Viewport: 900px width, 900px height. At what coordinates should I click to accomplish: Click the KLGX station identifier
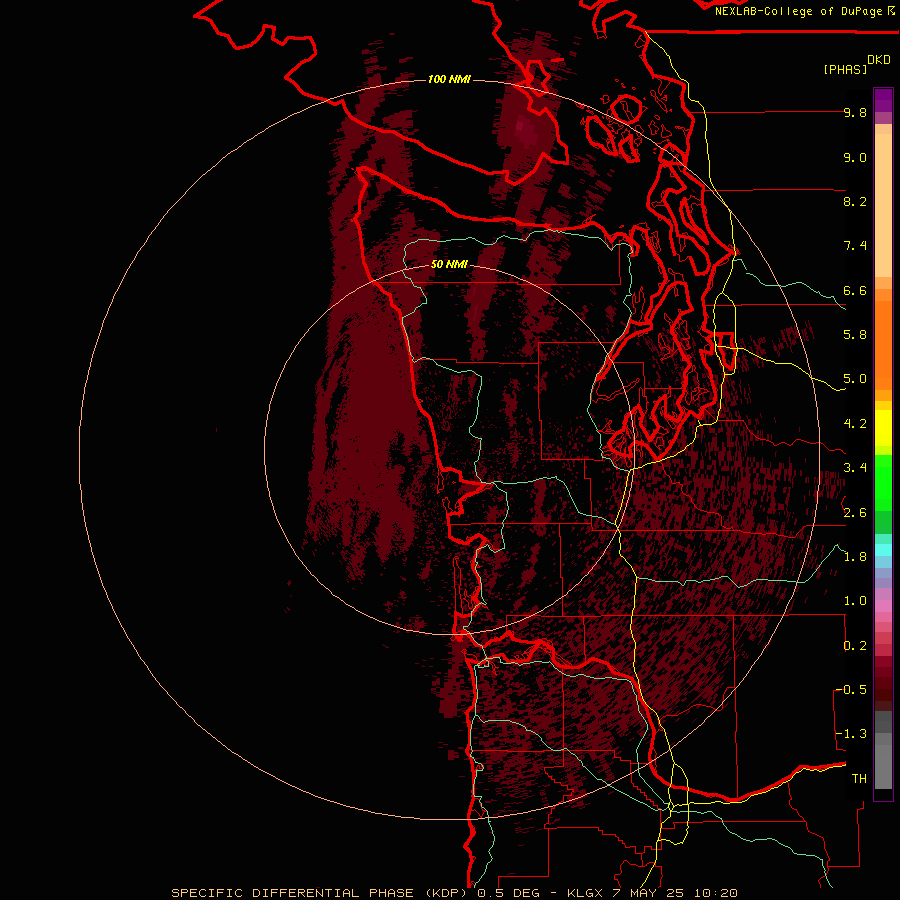585,893
